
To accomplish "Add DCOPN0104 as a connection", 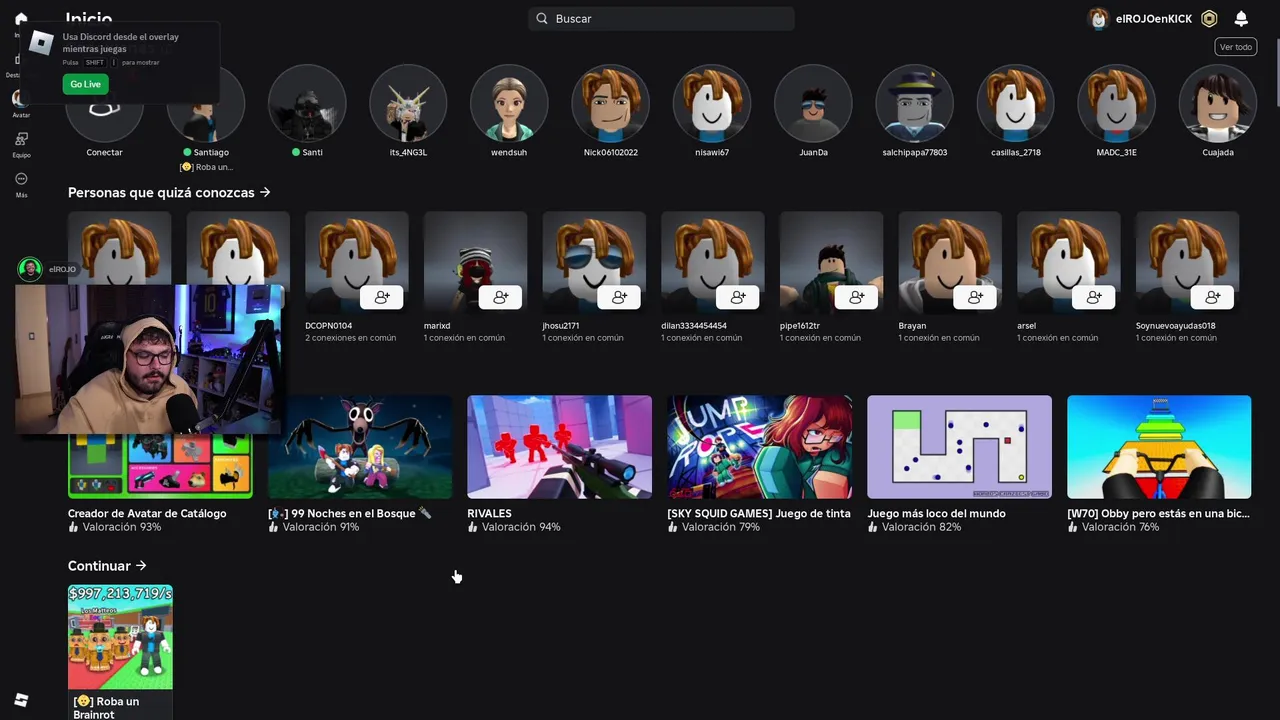I will (x=382, y=297).
